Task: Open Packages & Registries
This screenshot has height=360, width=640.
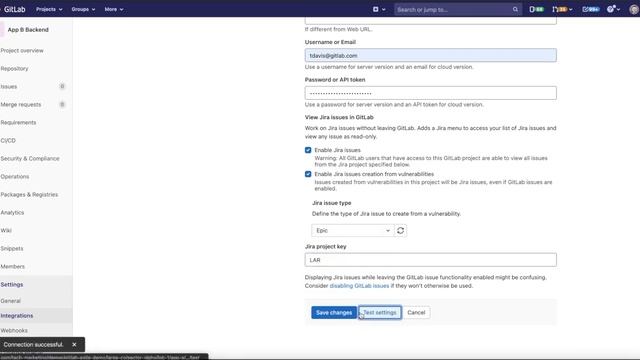Action: click(29, 194)
